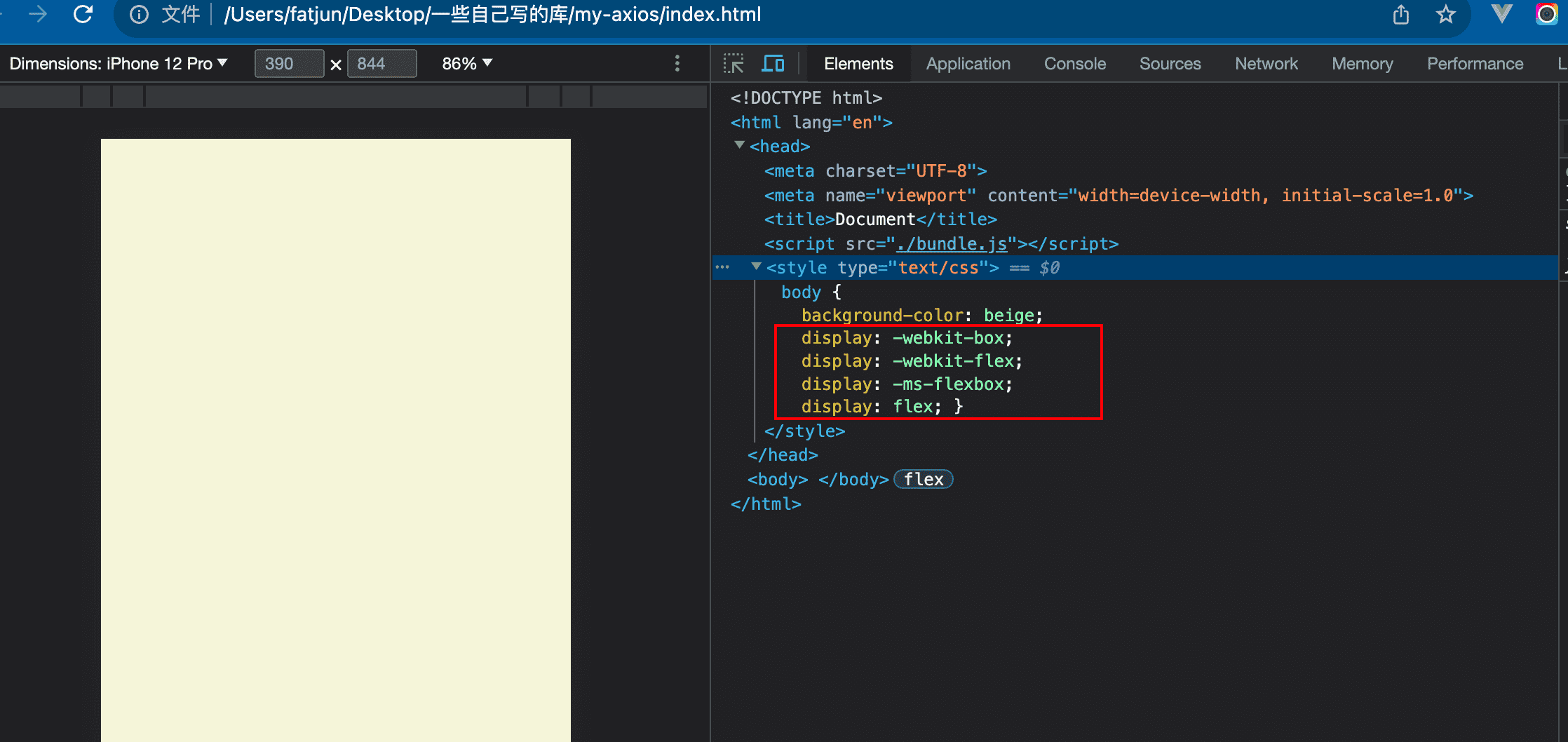The width and height of the screenshot is (1568, 742).
Task: Click the beige emulated page viewport
Action: [336, 440]
